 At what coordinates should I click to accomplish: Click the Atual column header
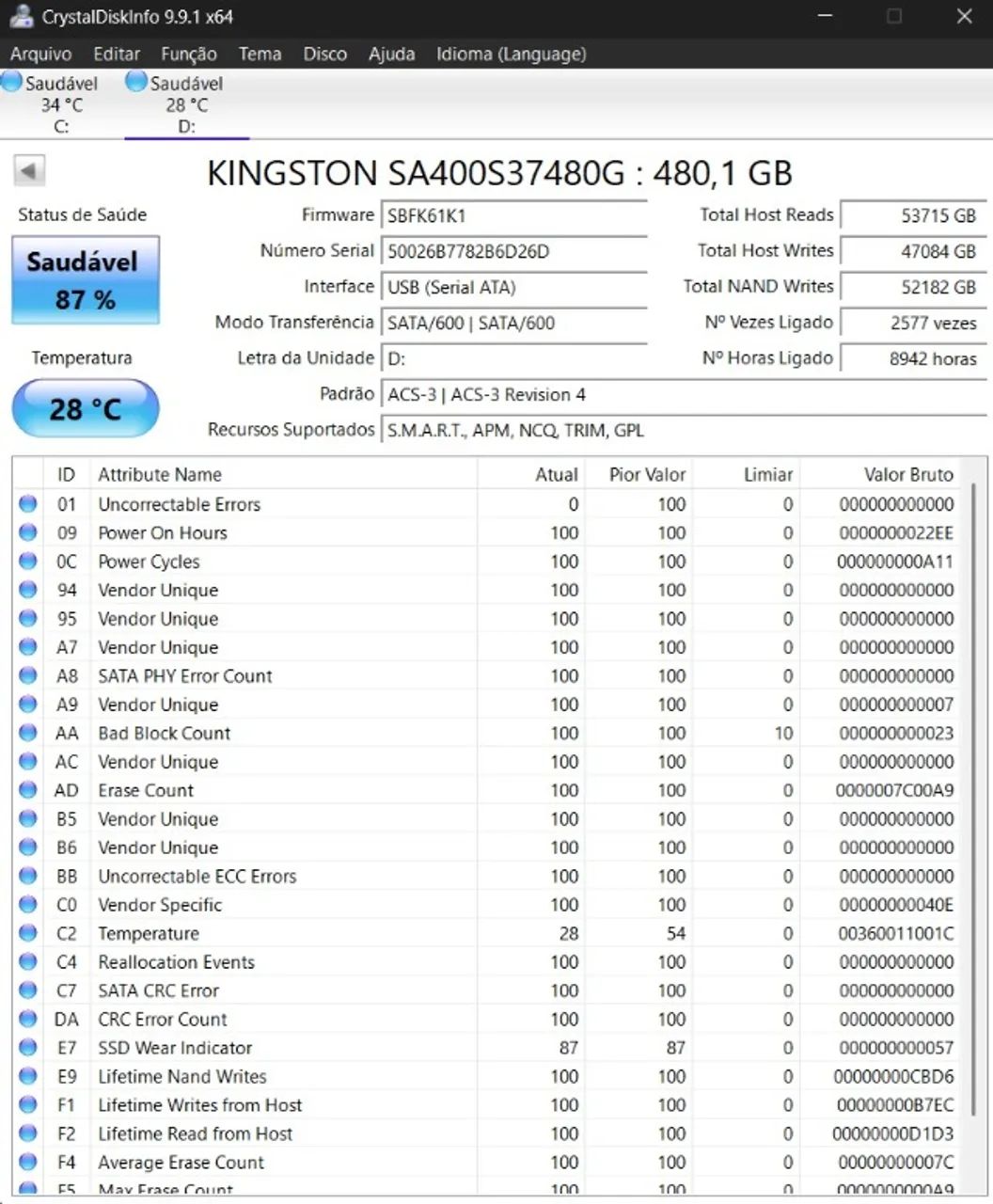click(531, 474)
